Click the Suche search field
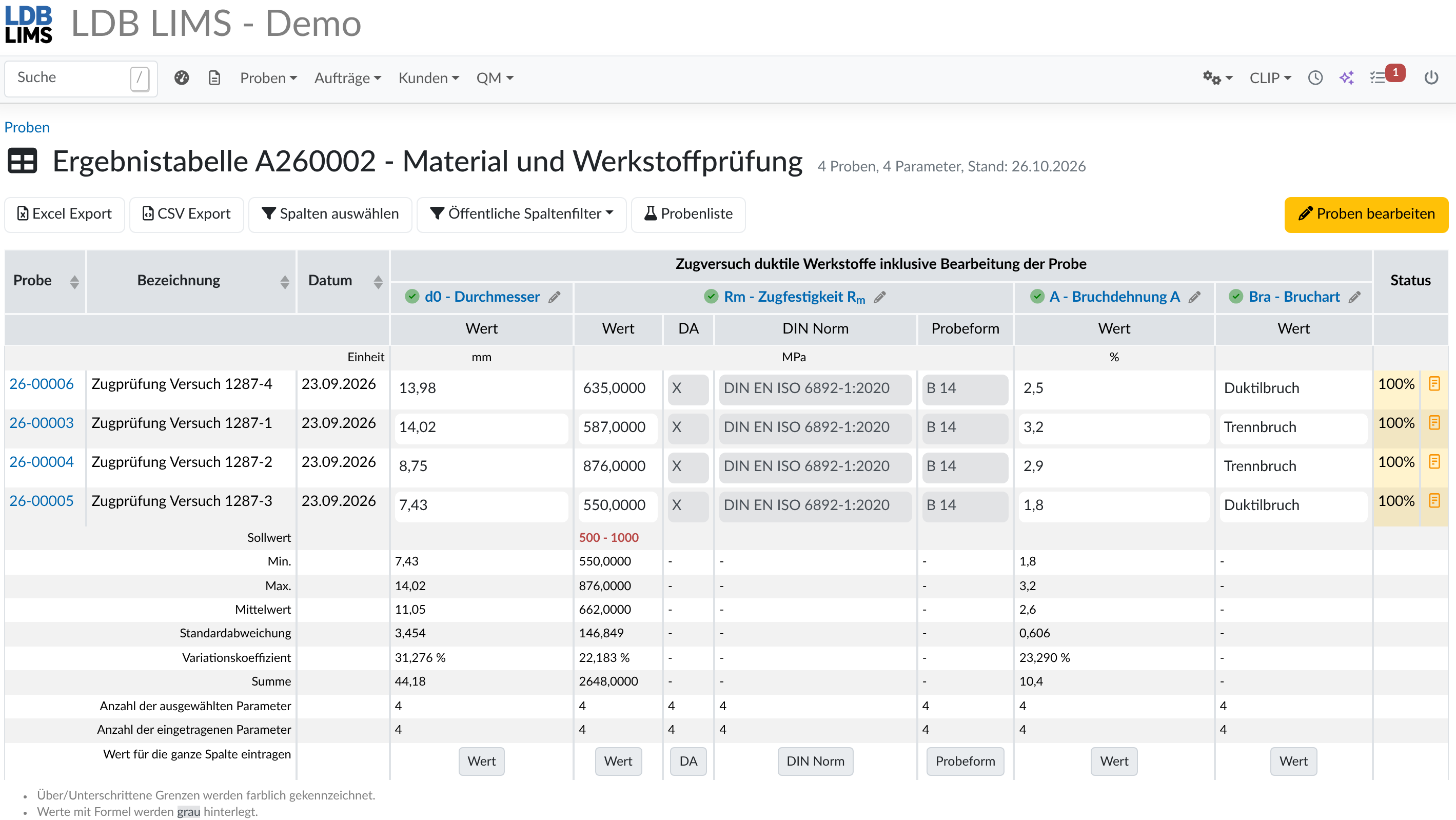 pyautogui.click(x=81, y=78)
